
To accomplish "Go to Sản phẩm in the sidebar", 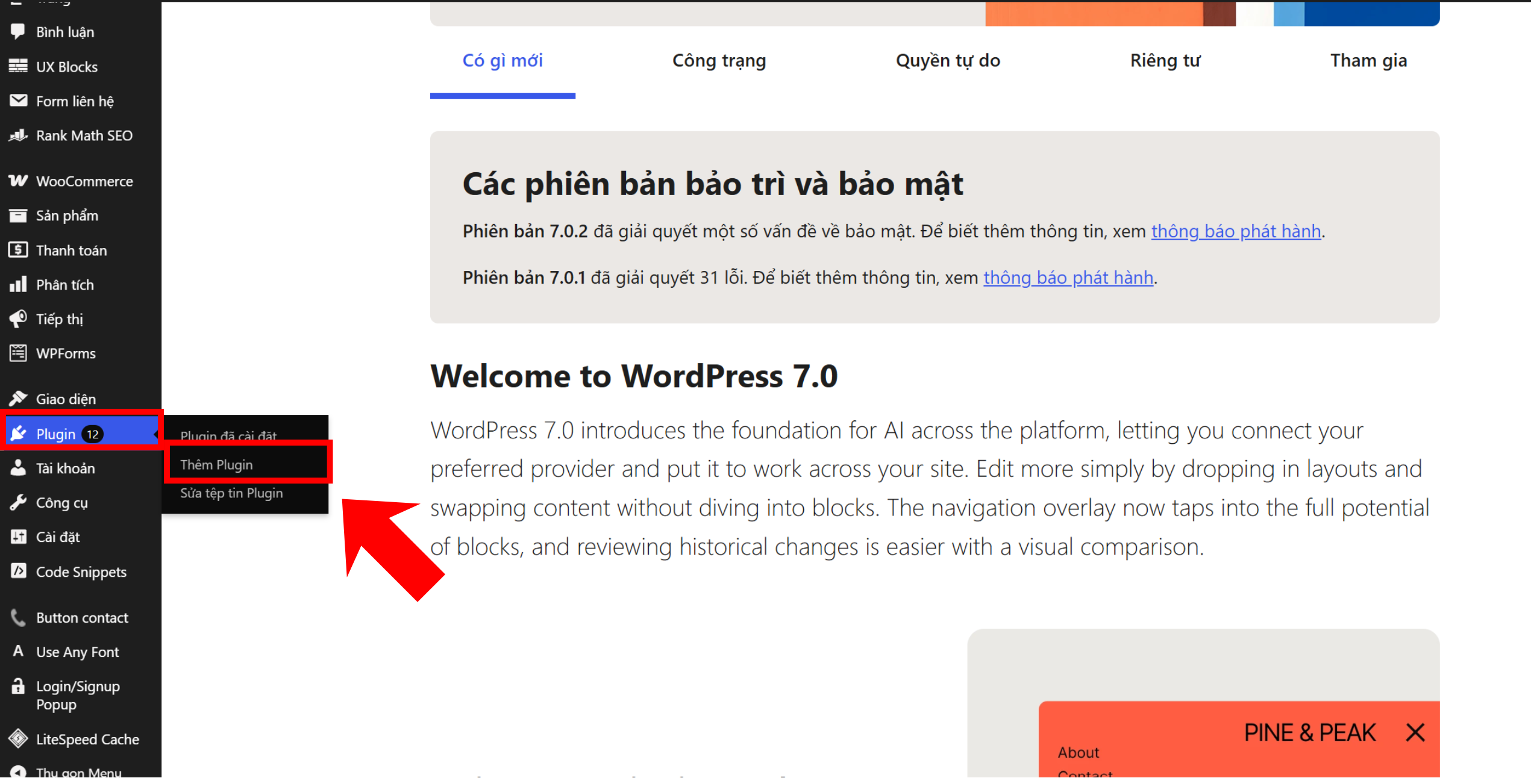I will 81,215.
